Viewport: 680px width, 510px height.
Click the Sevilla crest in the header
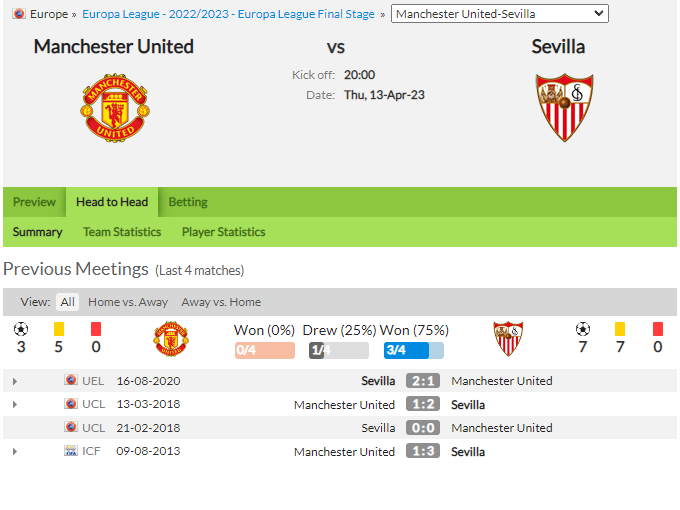(x=564, y=108)
